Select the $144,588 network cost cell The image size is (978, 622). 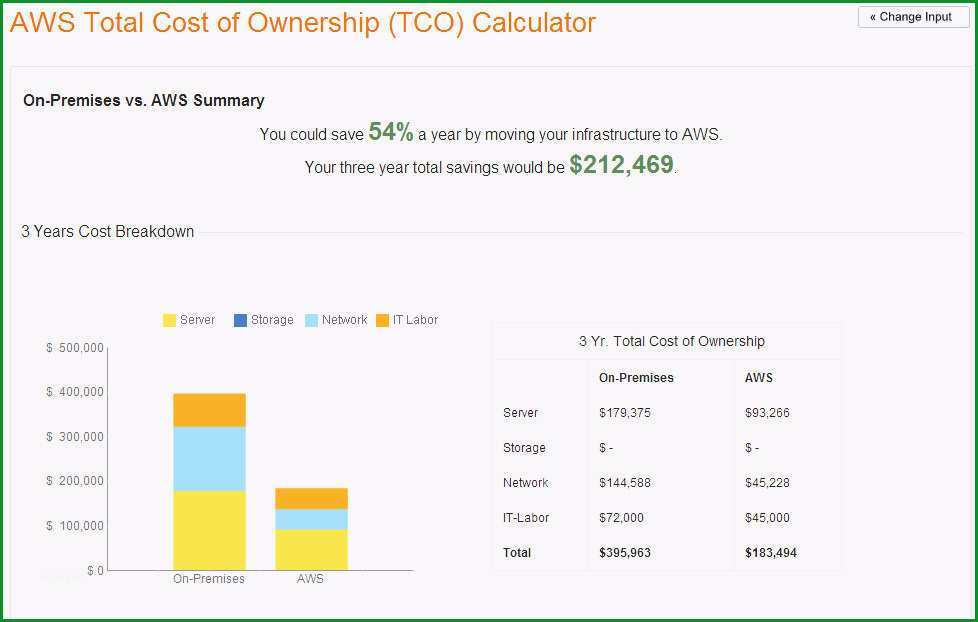[624, 482]
